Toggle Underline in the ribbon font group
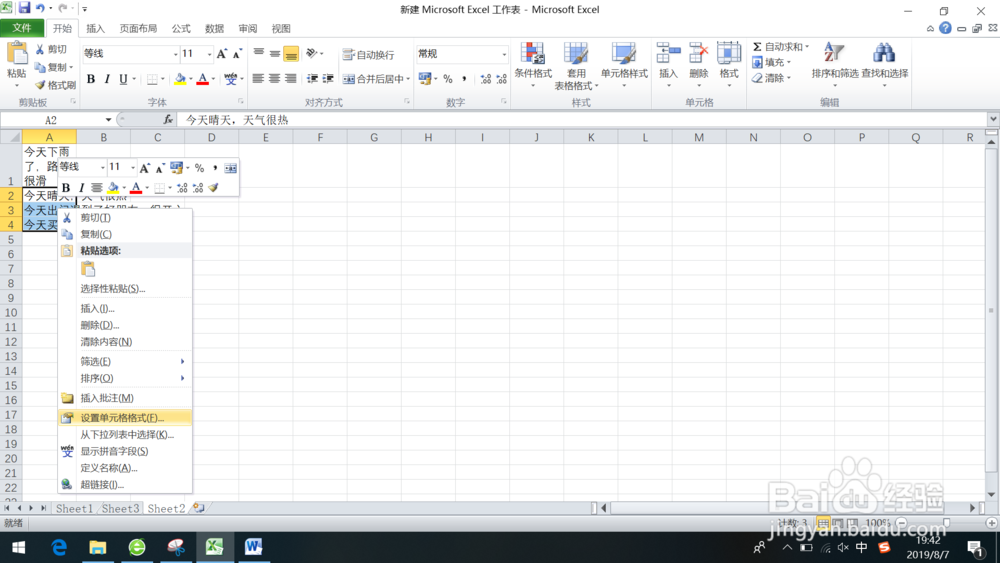 point(123,79)
